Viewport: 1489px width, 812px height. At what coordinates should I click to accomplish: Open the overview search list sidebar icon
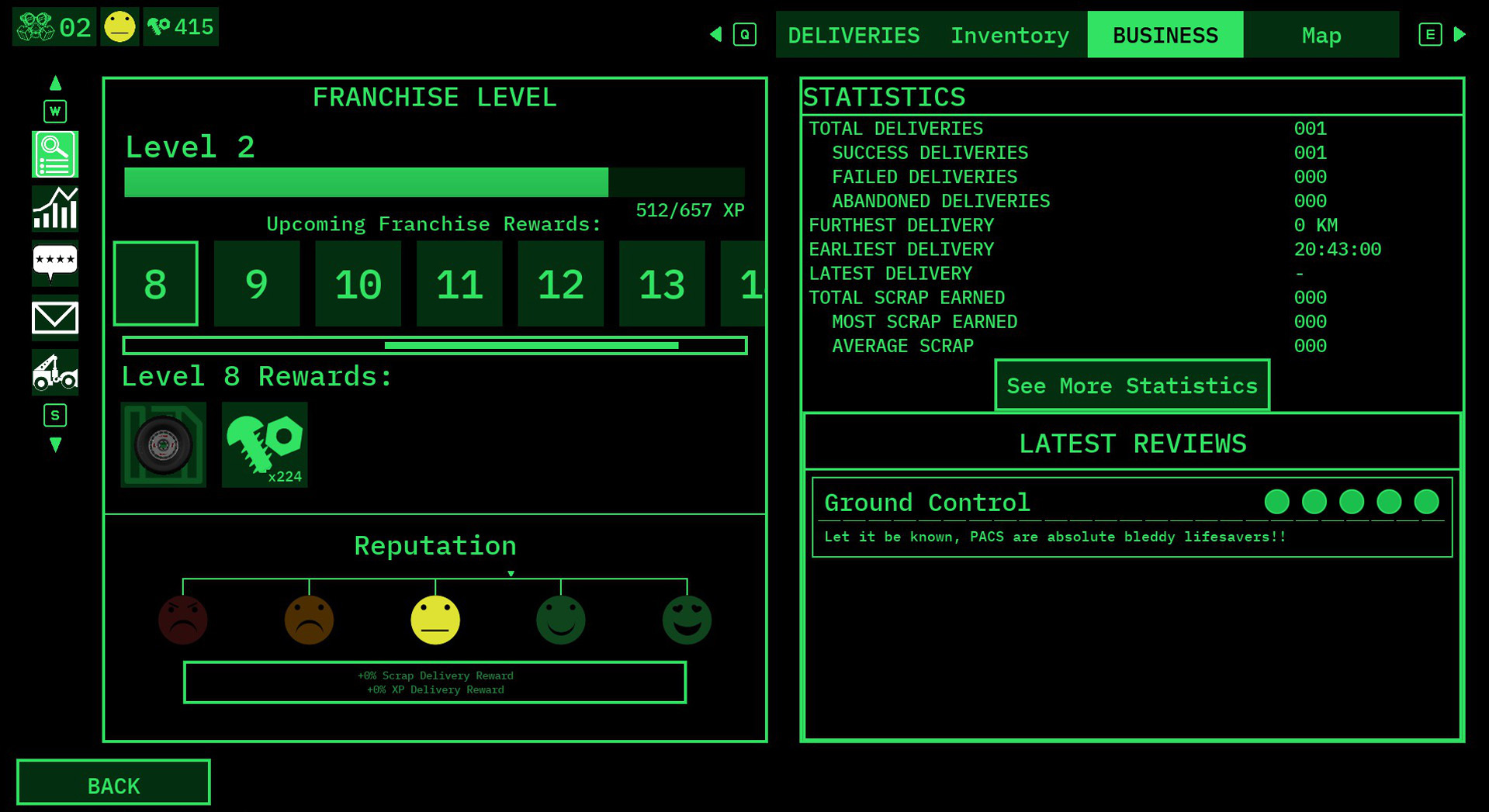click(x=54, y=154)
